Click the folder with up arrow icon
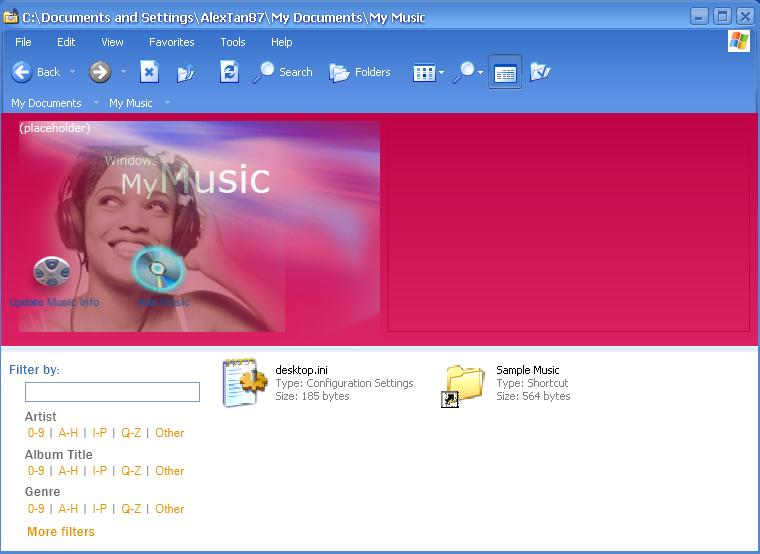This screenshot has width=760, height=554. click(x=186, y=72)
